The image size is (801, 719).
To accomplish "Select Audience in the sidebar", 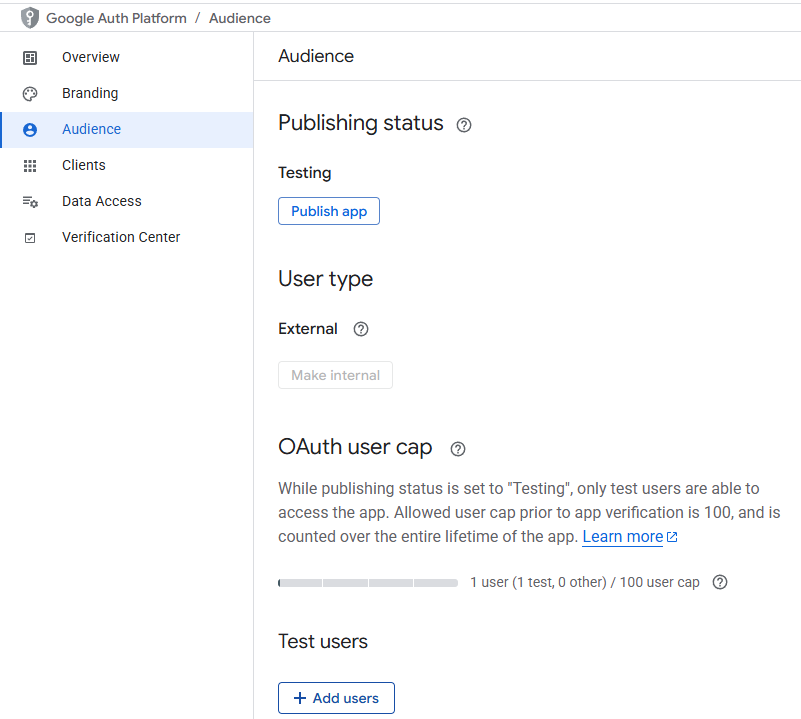I will coord(127,130).
